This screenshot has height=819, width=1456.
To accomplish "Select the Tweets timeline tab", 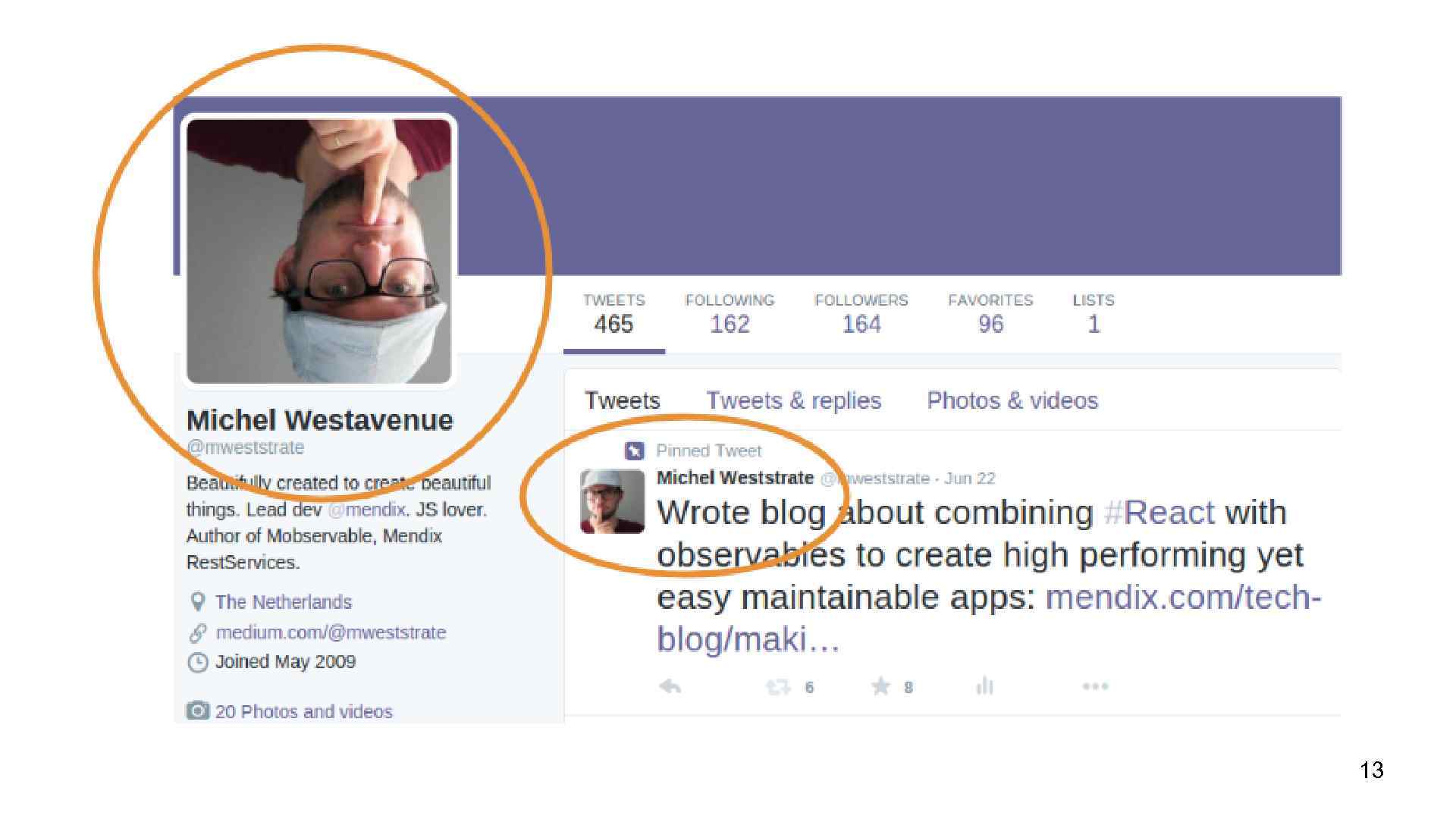I will tap(622, 400).
